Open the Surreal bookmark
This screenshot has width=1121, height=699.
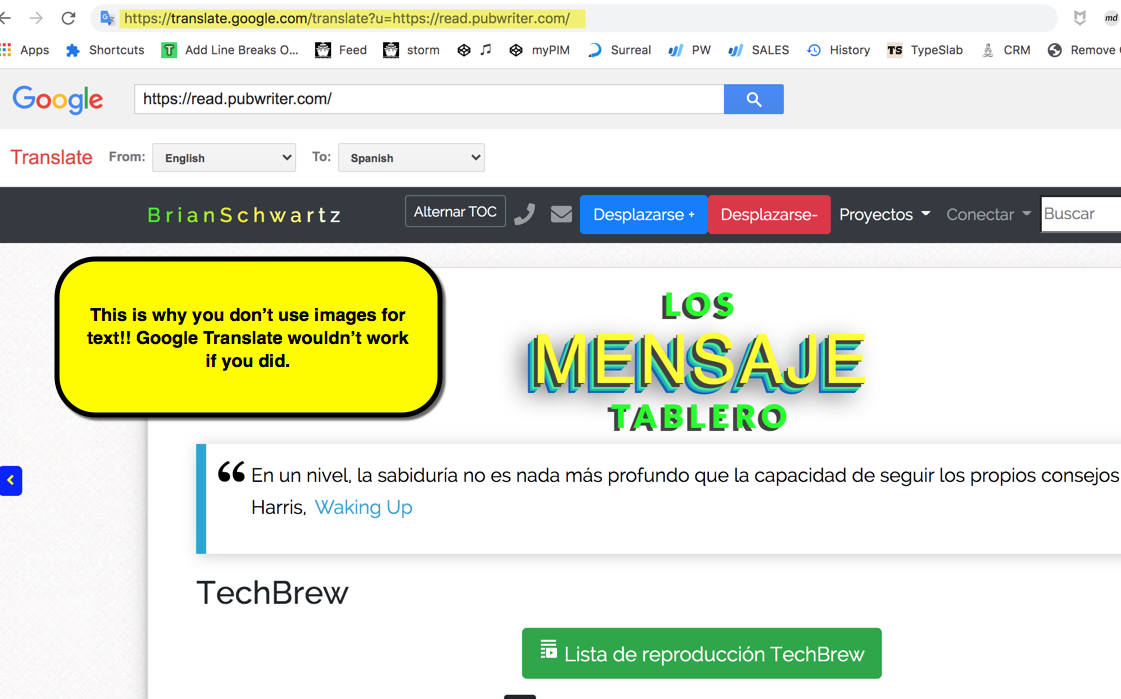[619, 50]
